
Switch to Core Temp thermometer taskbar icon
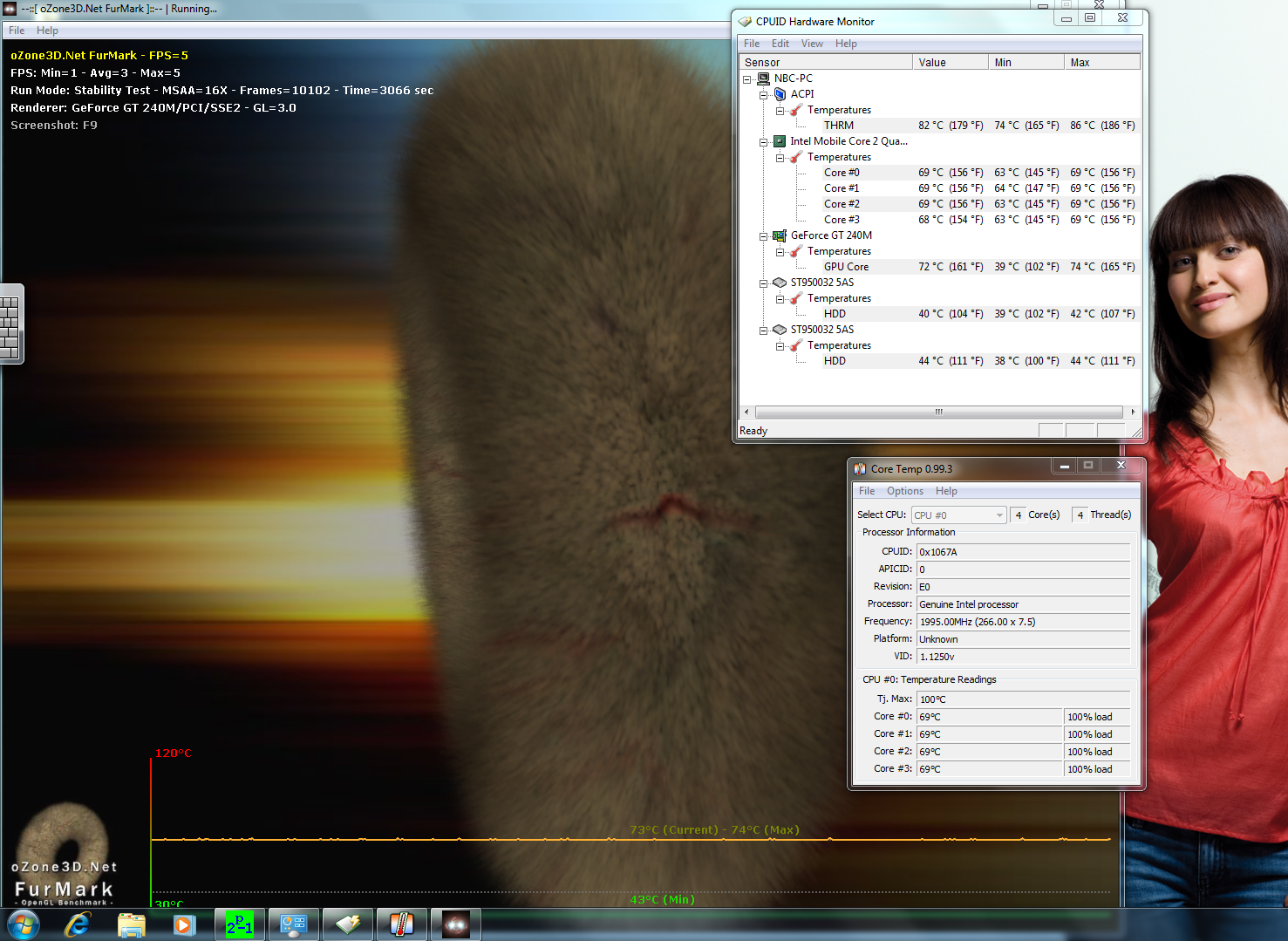(401, 924)
